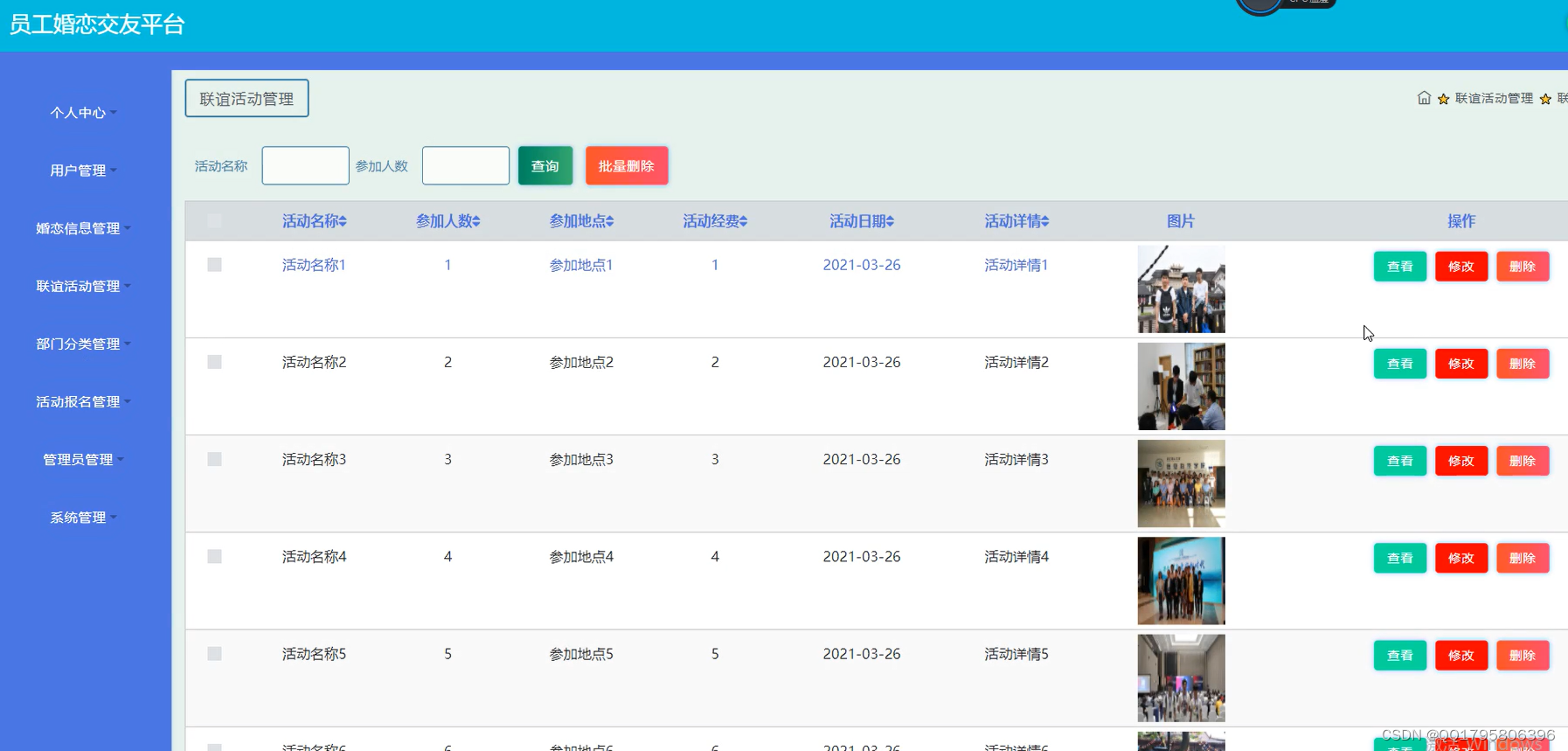Sort by 参加人数 column arrow
1568x751 pixels.
point(476,222)
